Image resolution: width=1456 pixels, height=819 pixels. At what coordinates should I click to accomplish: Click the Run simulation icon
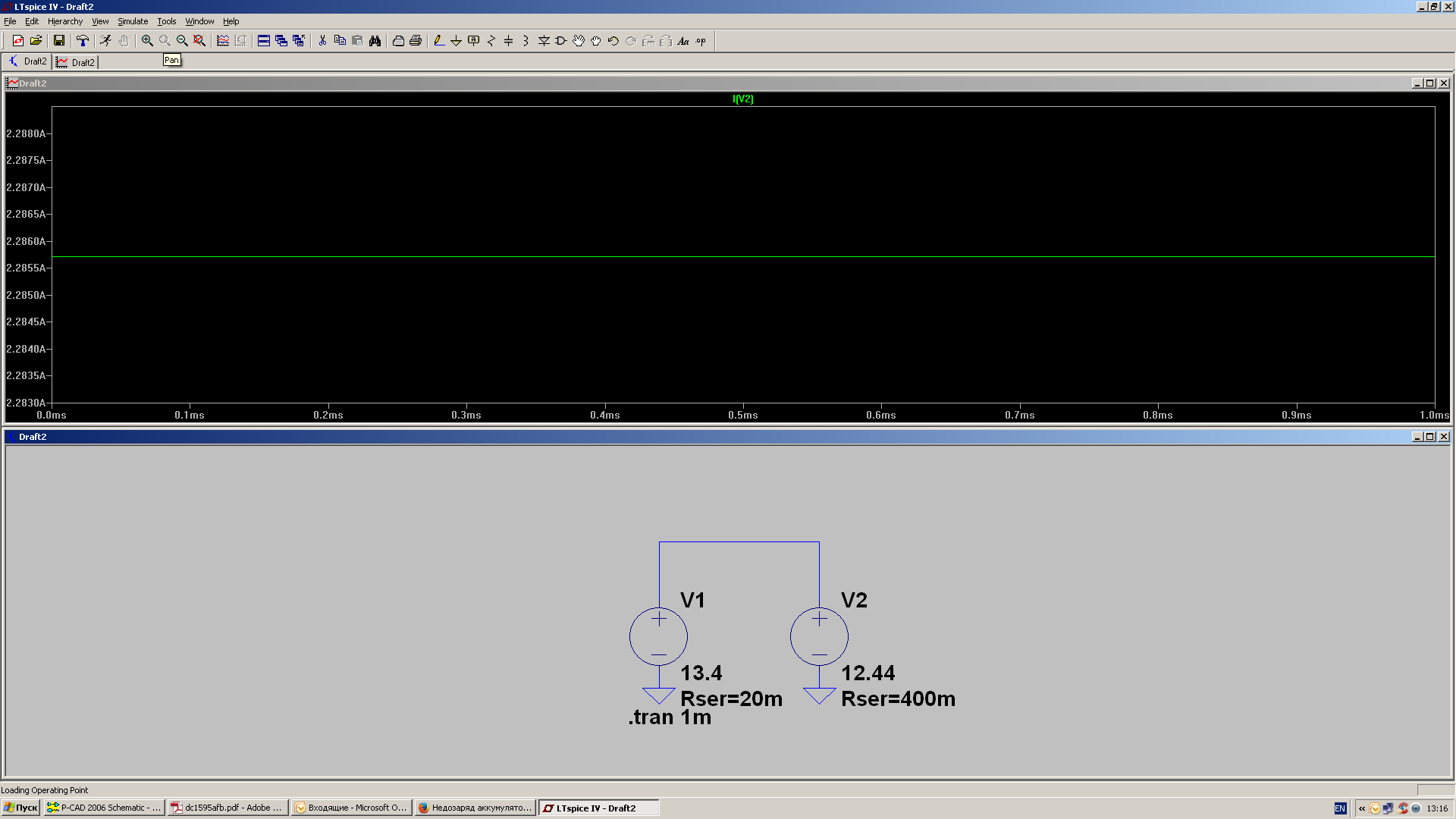click(x=105, y=41)
